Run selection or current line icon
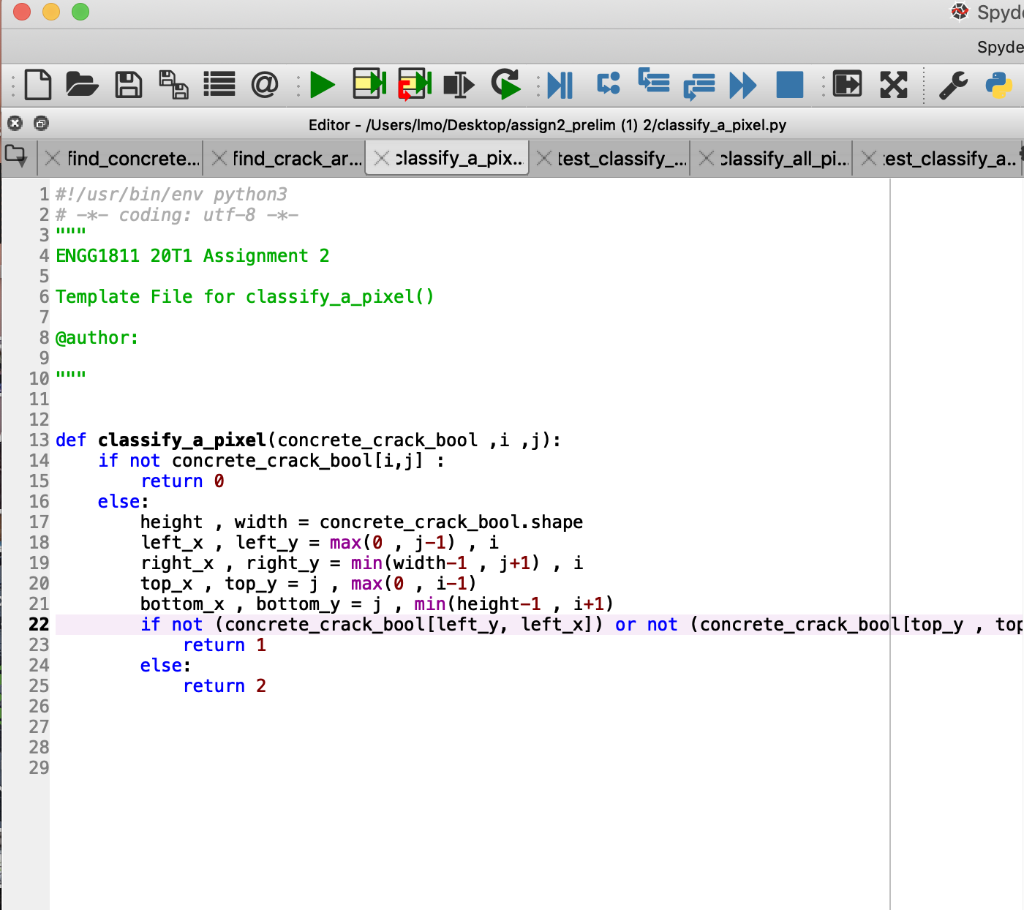 [x=458, y=85]
